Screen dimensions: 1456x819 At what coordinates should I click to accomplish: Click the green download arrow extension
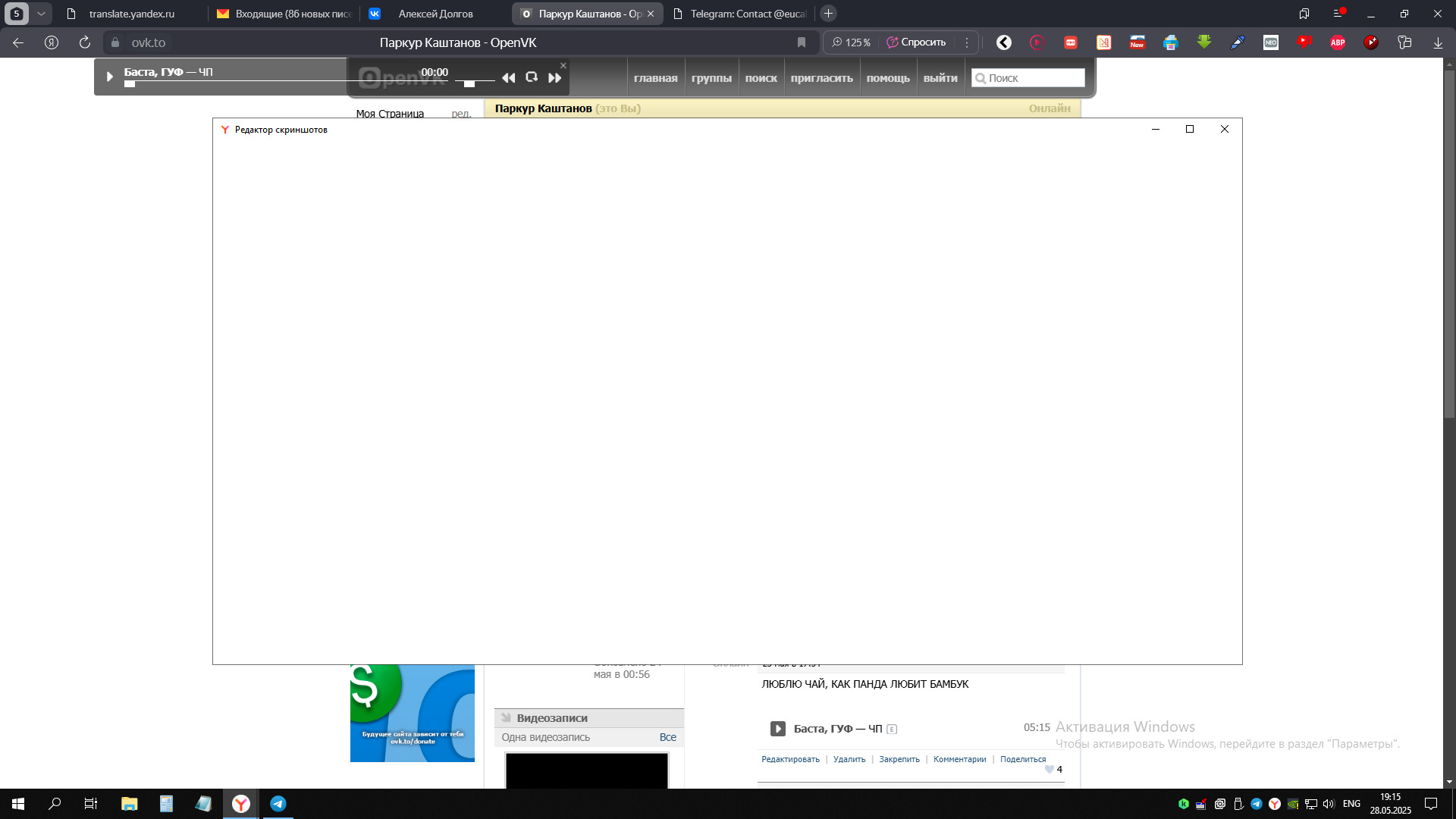click(x=1204, y=42)
